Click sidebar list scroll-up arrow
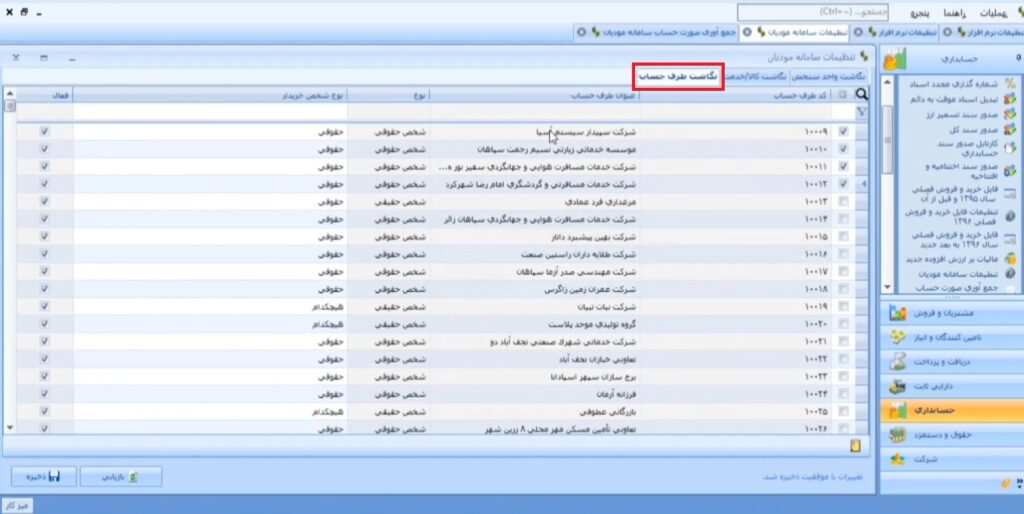 887,82
